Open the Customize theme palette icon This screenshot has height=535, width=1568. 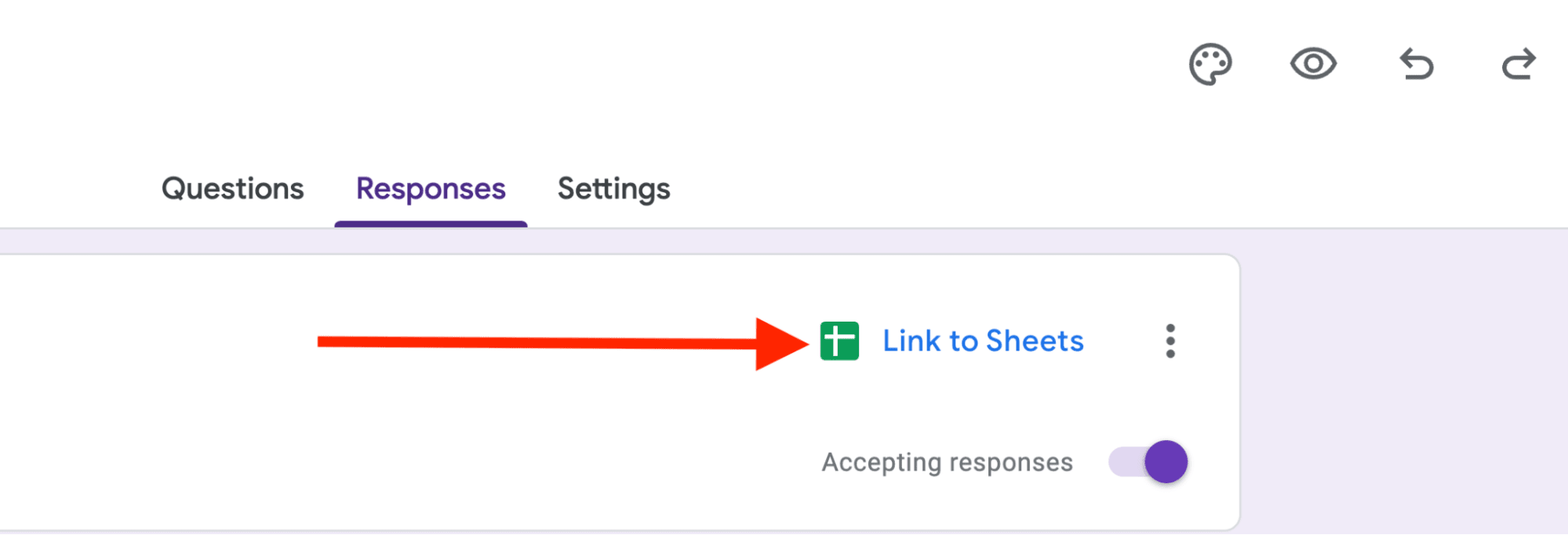pyautogui.click(x=1210, y=64)
